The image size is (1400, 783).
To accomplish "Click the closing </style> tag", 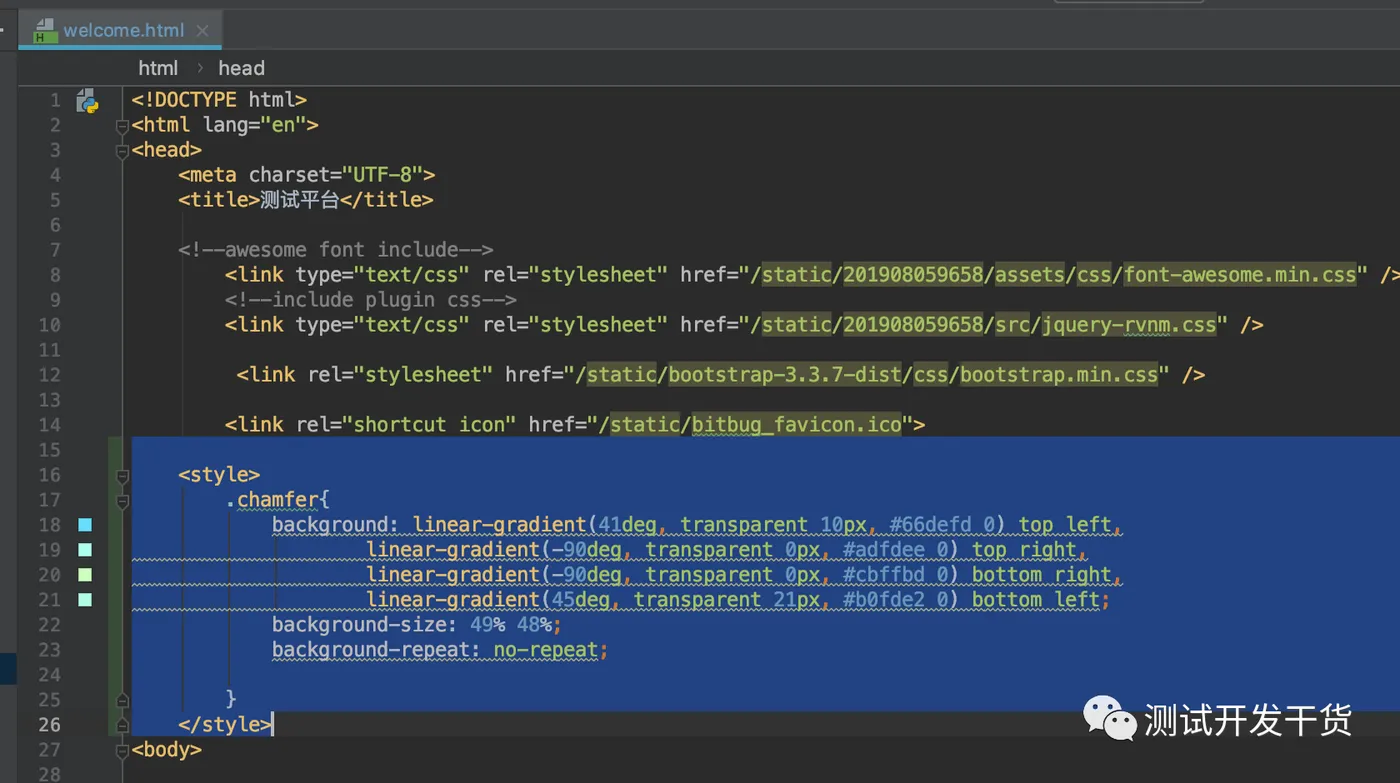I will (x=224, y=725).
